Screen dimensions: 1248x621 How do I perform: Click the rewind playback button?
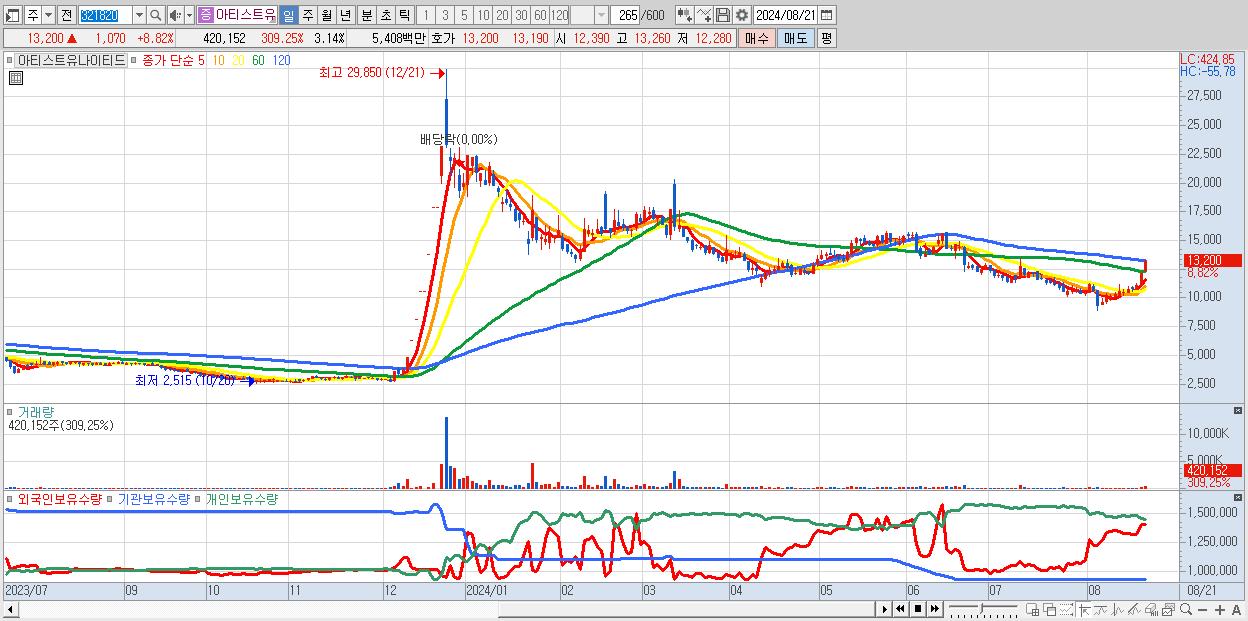point(900,609)
